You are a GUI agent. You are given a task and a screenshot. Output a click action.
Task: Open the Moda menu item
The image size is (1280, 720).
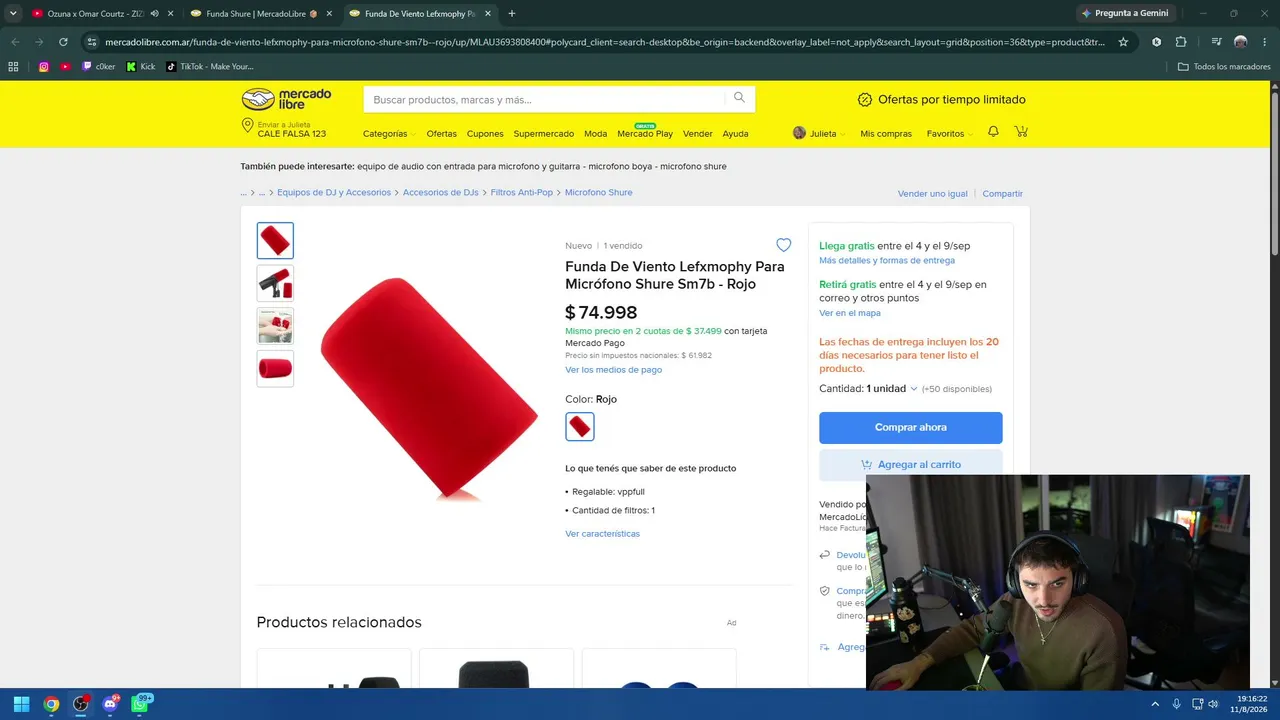595,134
